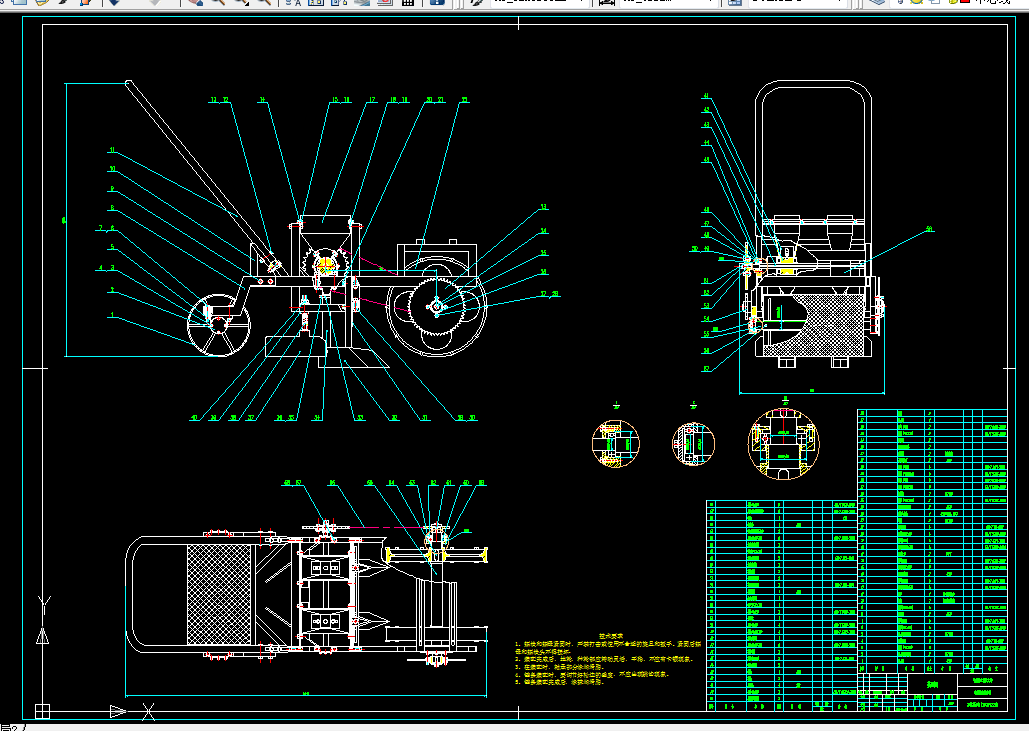Select the spoked front wheel in side view
1029x731 pixels.
[x=219, y=325]
